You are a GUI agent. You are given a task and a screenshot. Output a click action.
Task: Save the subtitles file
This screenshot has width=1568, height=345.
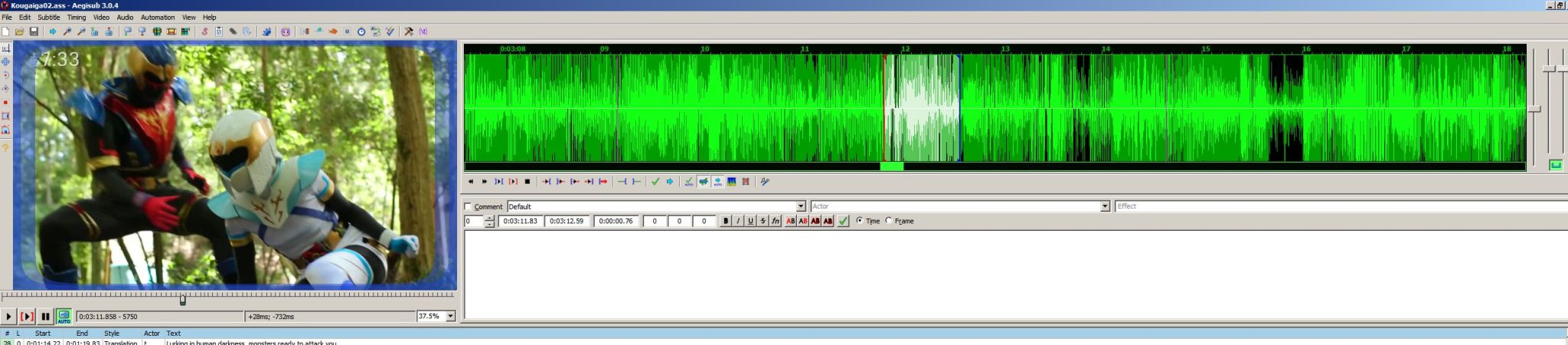[34, 31]
